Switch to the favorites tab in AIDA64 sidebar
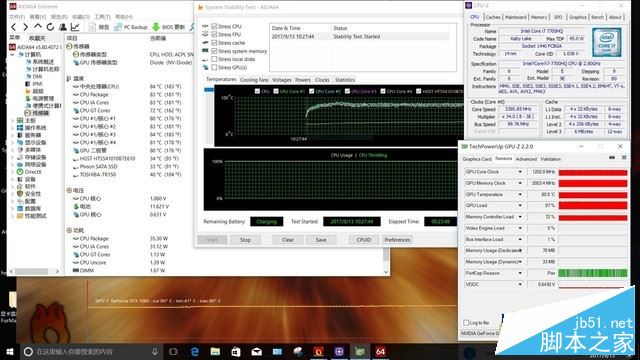Viewport: 640px width, 360px height. [x=37, y=38]
